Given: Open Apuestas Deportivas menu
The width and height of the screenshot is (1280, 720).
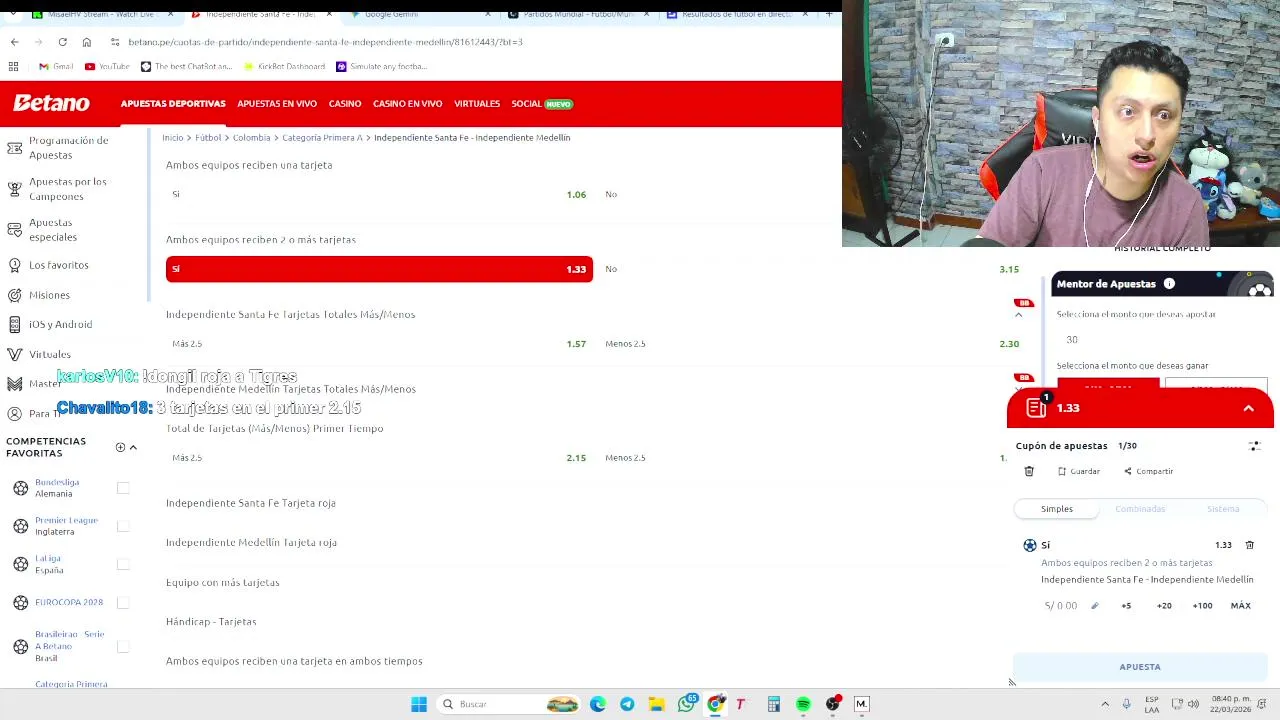Looking at the screenshot, I should pyautogui.click(x=173, y=104).
